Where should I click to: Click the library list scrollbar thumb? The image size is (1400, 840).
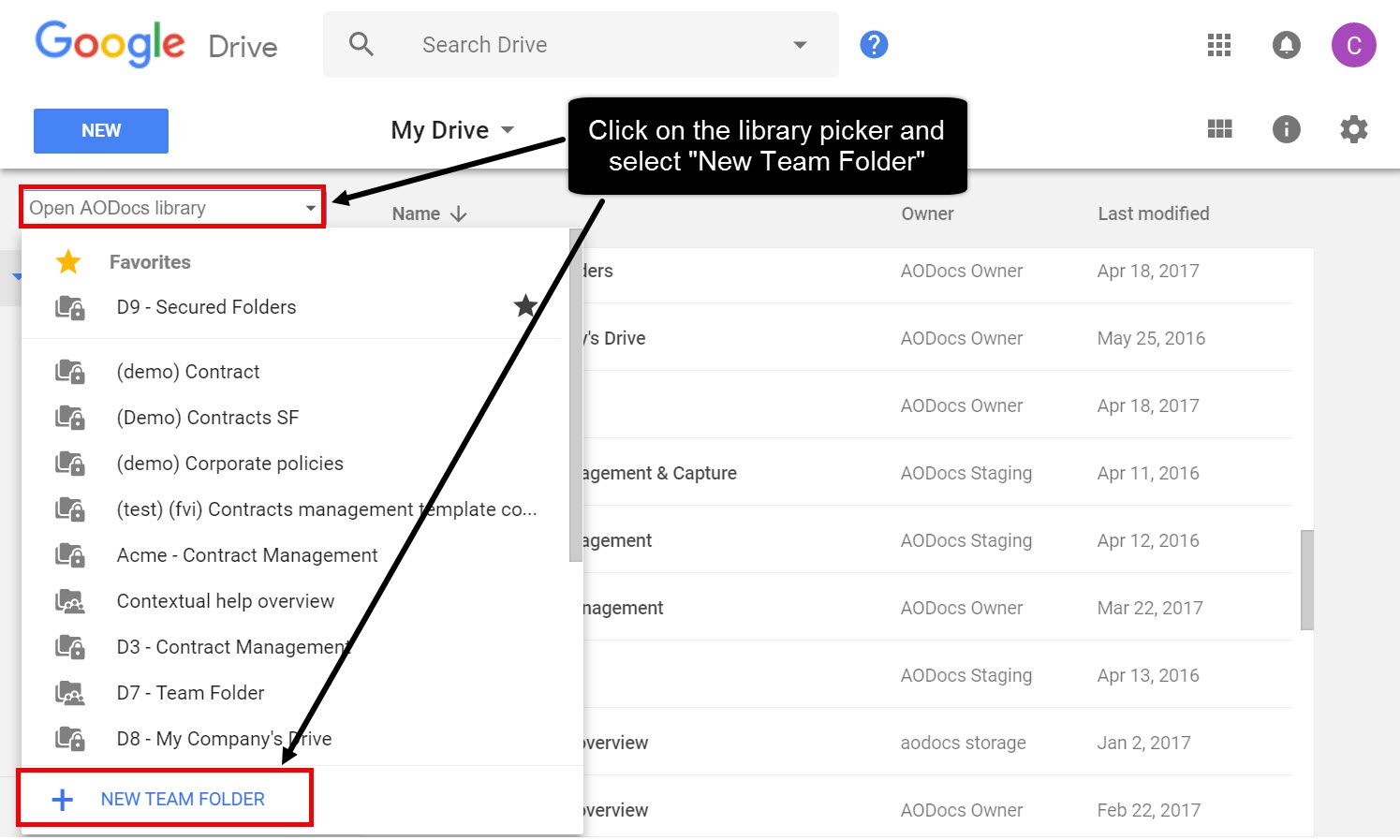[576, 394]
